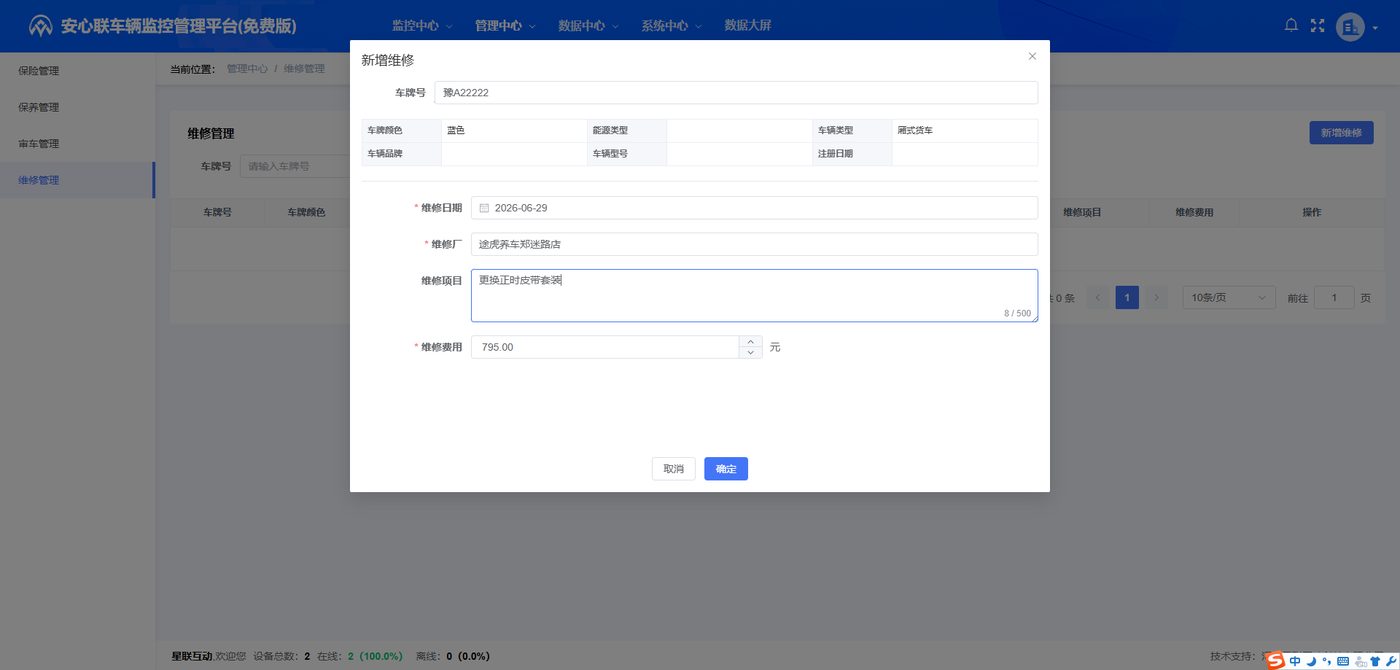Screen dimensions: 1400x670
Task: Click the 维修厂 input field
Action: point(754,244)
